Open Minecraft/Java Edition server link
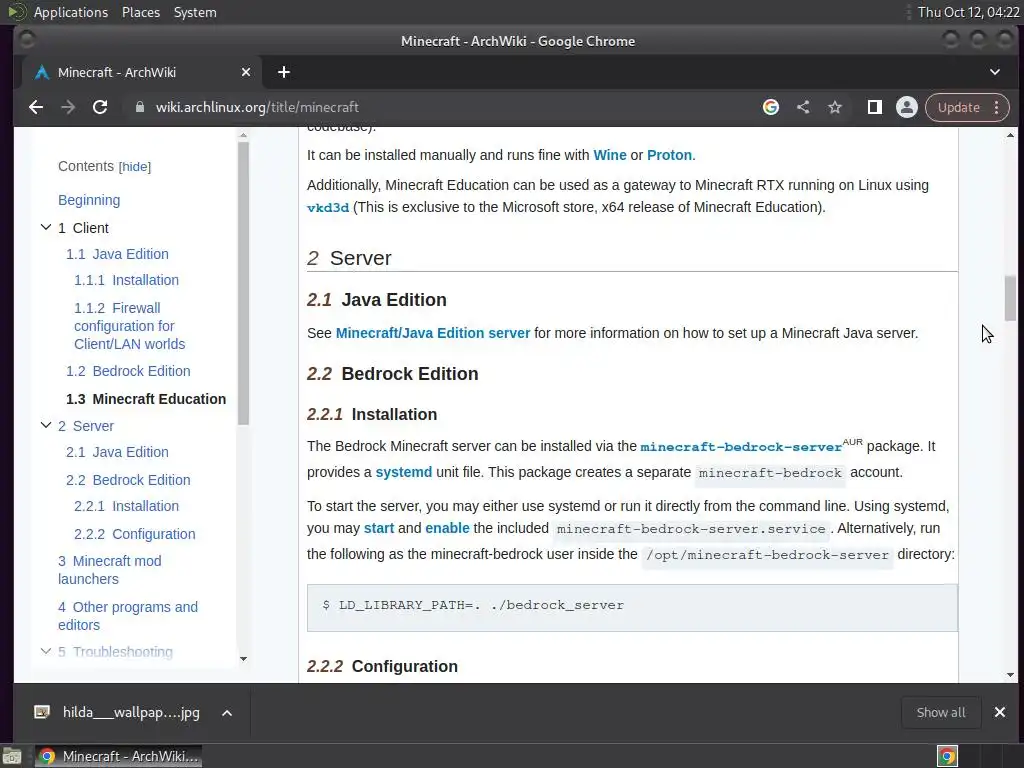Screen dimensions: 1024x768 tap(433, 333)
